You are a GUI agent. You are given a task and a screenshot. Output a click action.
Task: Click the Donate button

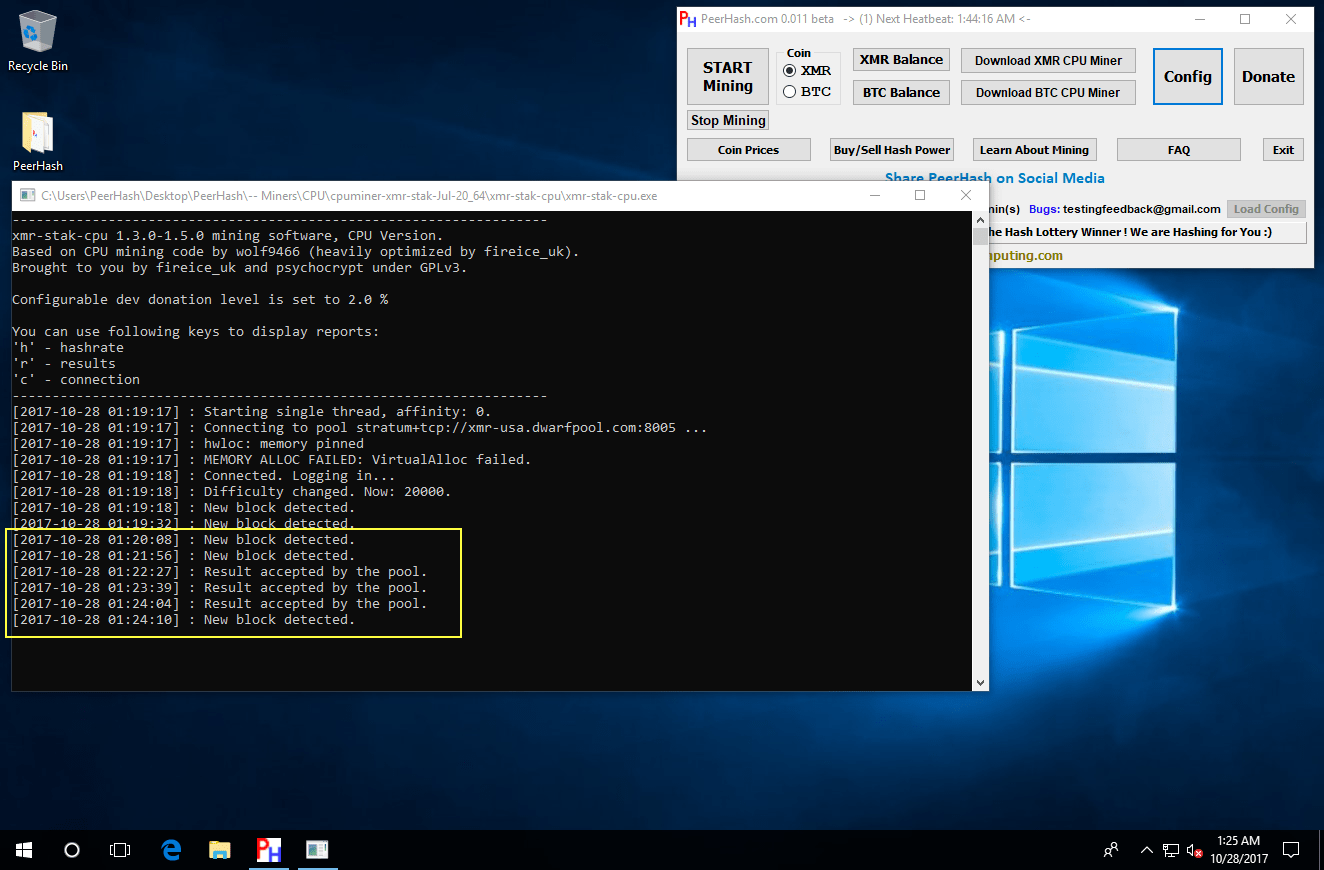point(1268,76)
